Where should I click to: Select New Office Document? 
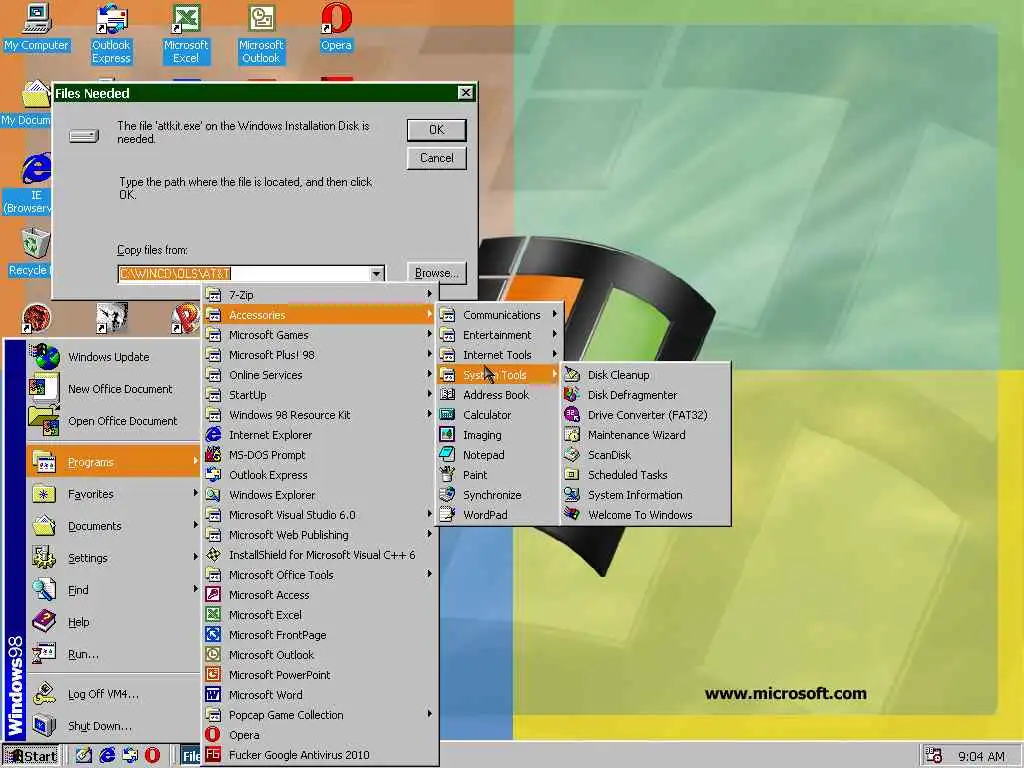[x=114, y=389]
